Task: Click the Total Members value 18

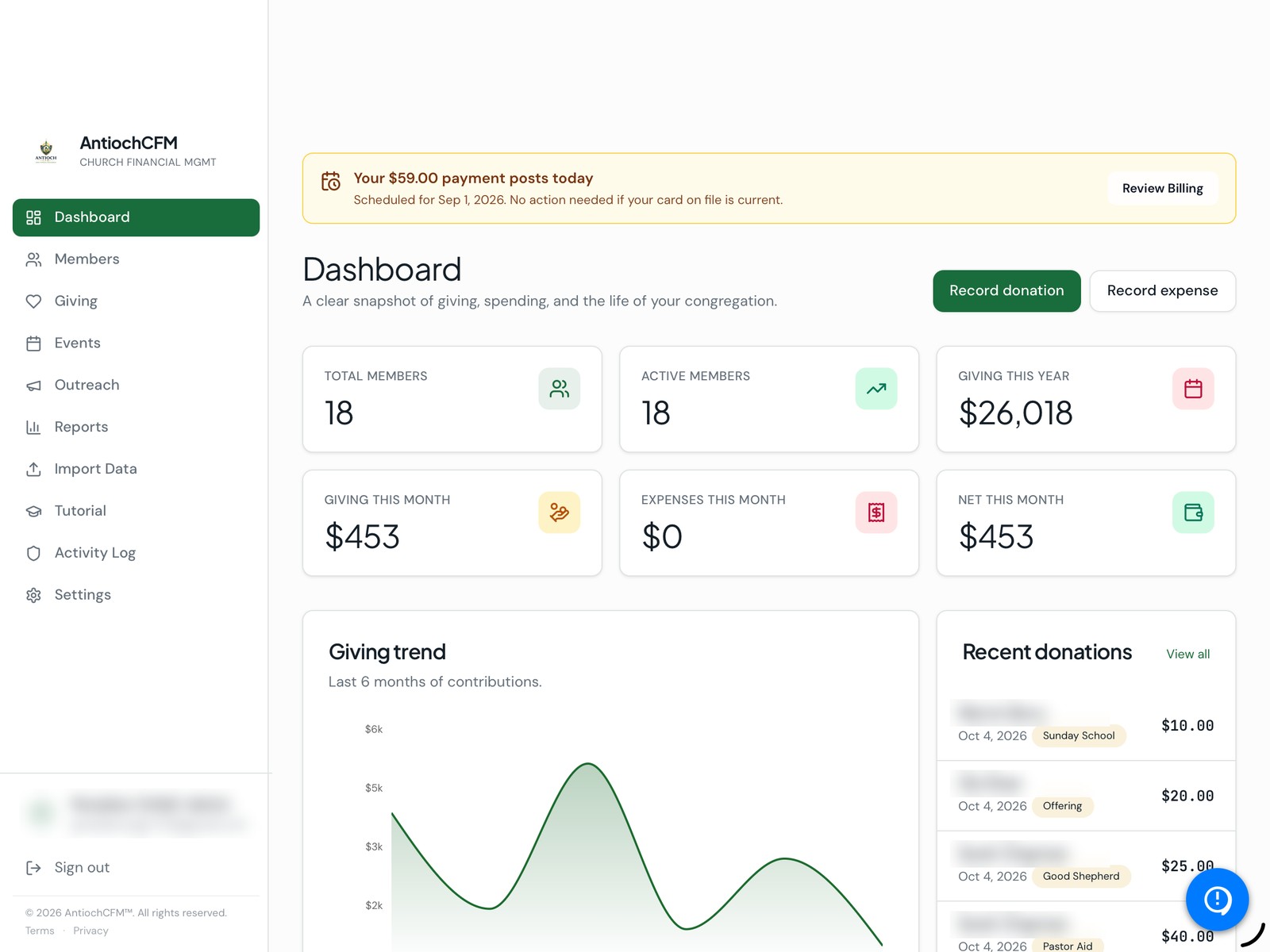Action: pos(339,413)
